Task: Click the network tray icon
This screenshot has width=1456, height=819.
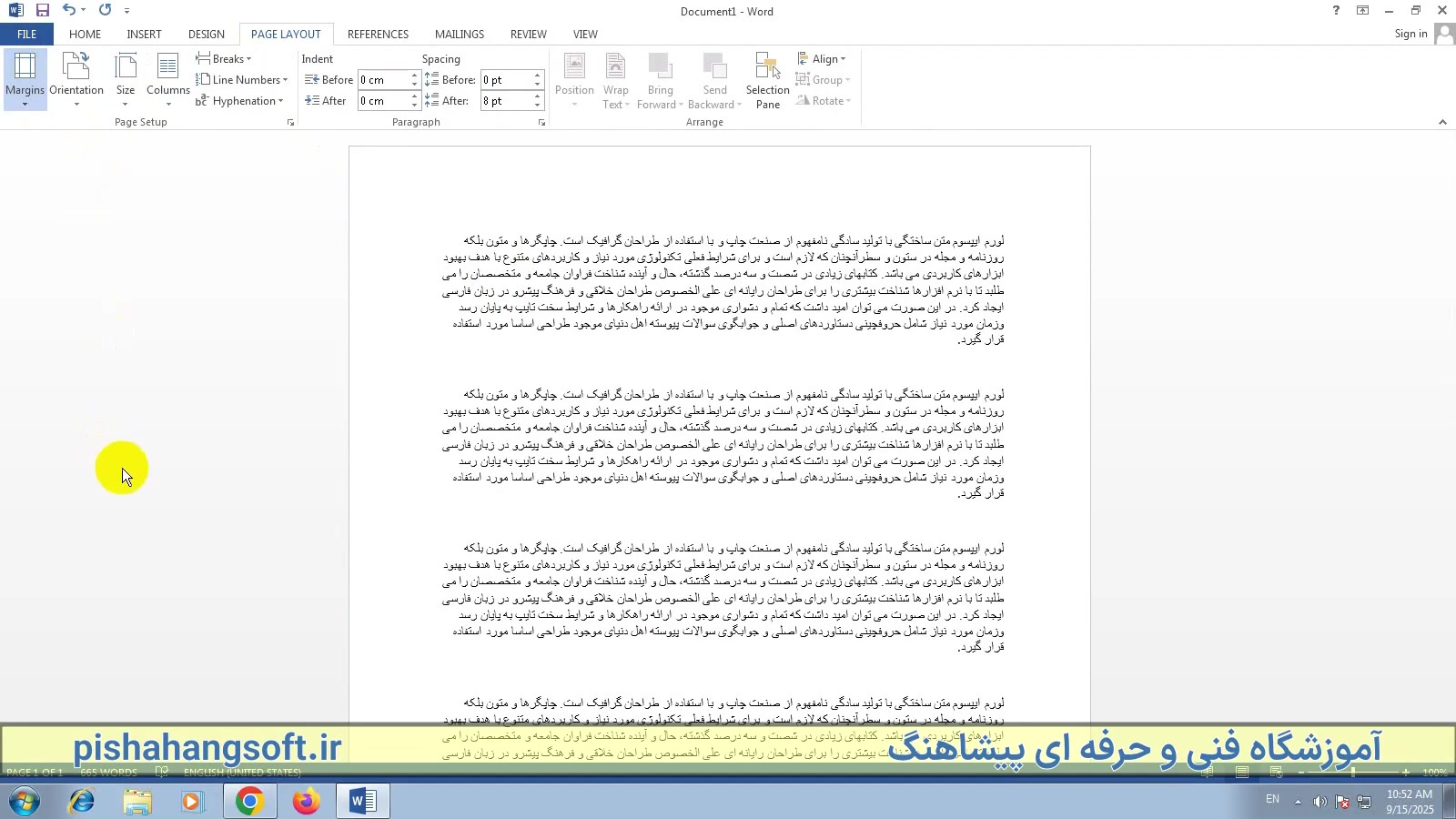Action: [1364, 802]
